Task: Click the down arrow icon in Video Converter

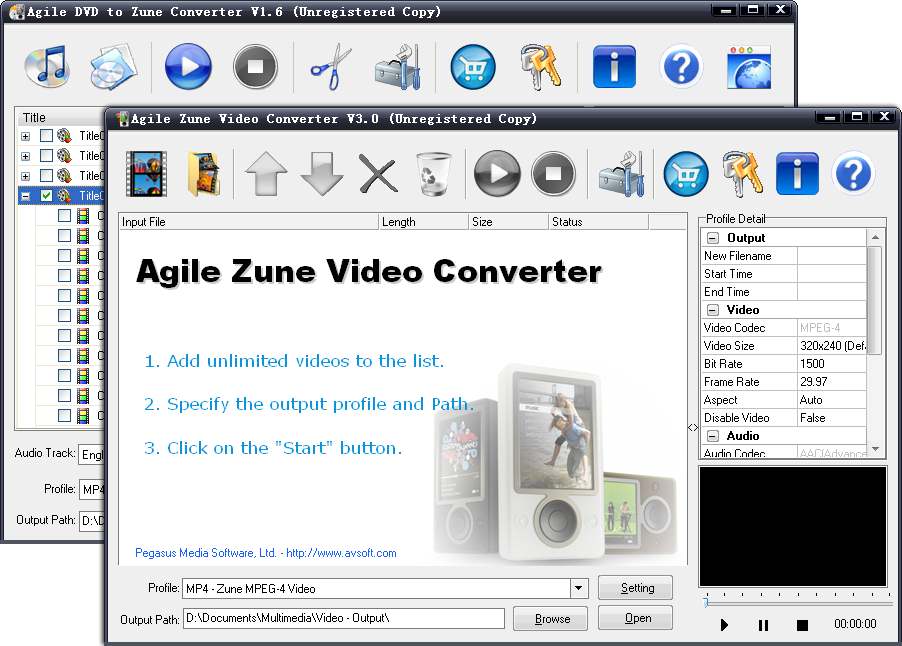Action: pos(322,173)
